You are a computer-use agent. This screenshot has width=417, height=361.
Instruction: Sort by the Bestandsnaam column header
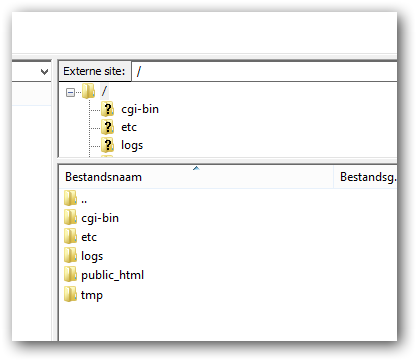coord(196,177)
